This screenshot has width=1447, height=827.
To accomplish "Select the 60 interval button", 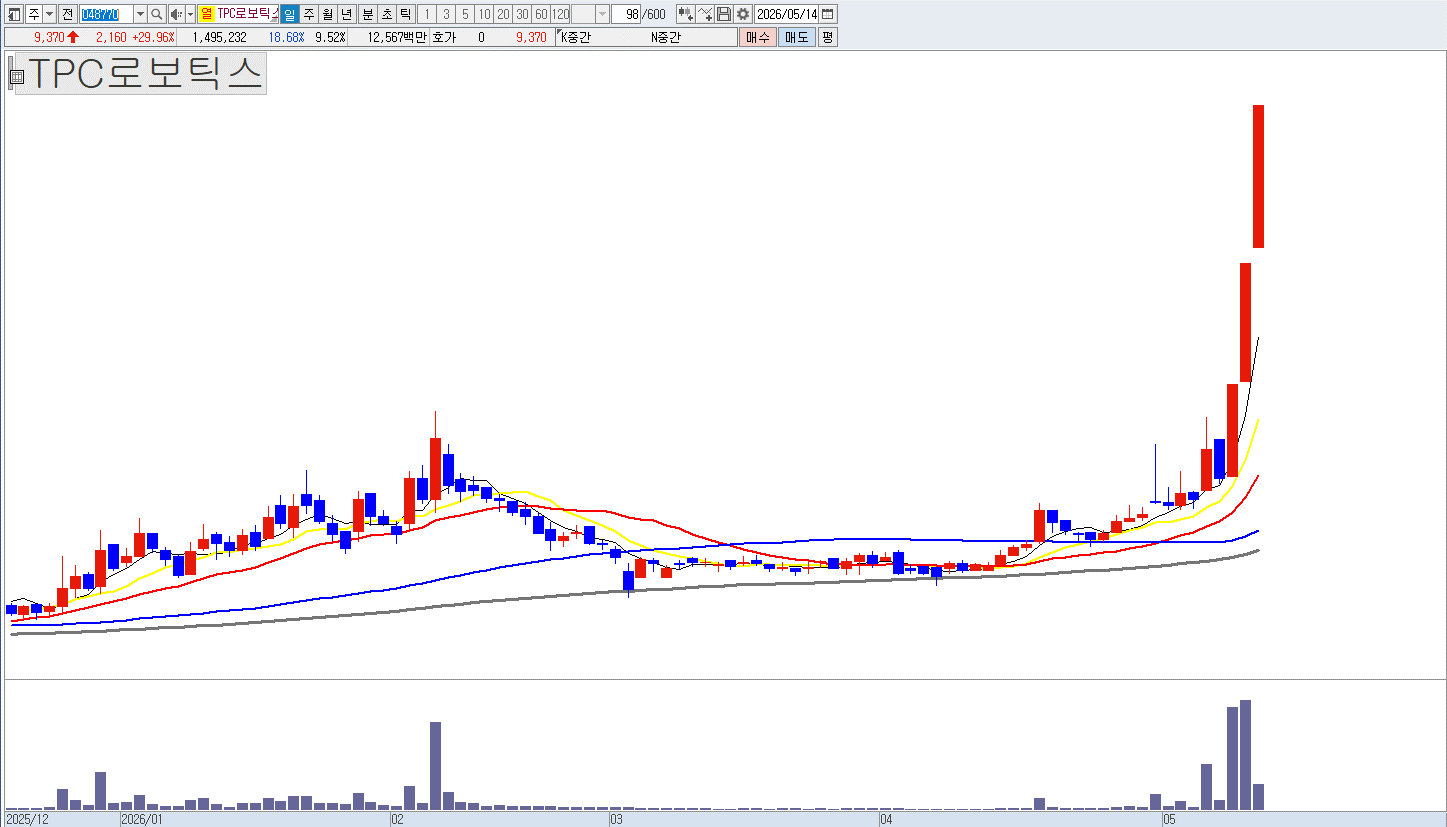I will click(x=541, y=14).
